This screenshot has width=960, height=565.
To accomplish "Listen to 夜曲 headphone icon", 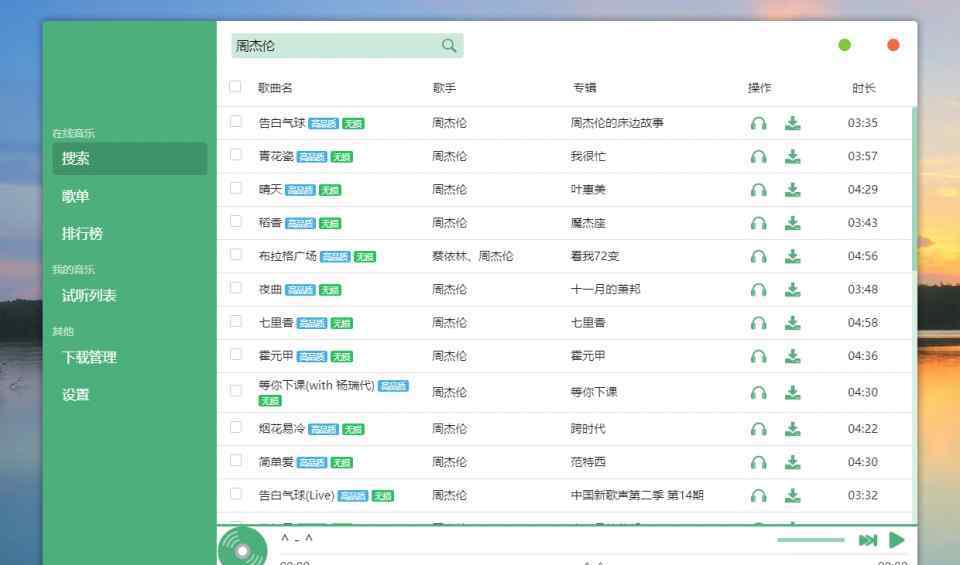I will (x=759, y=290).
